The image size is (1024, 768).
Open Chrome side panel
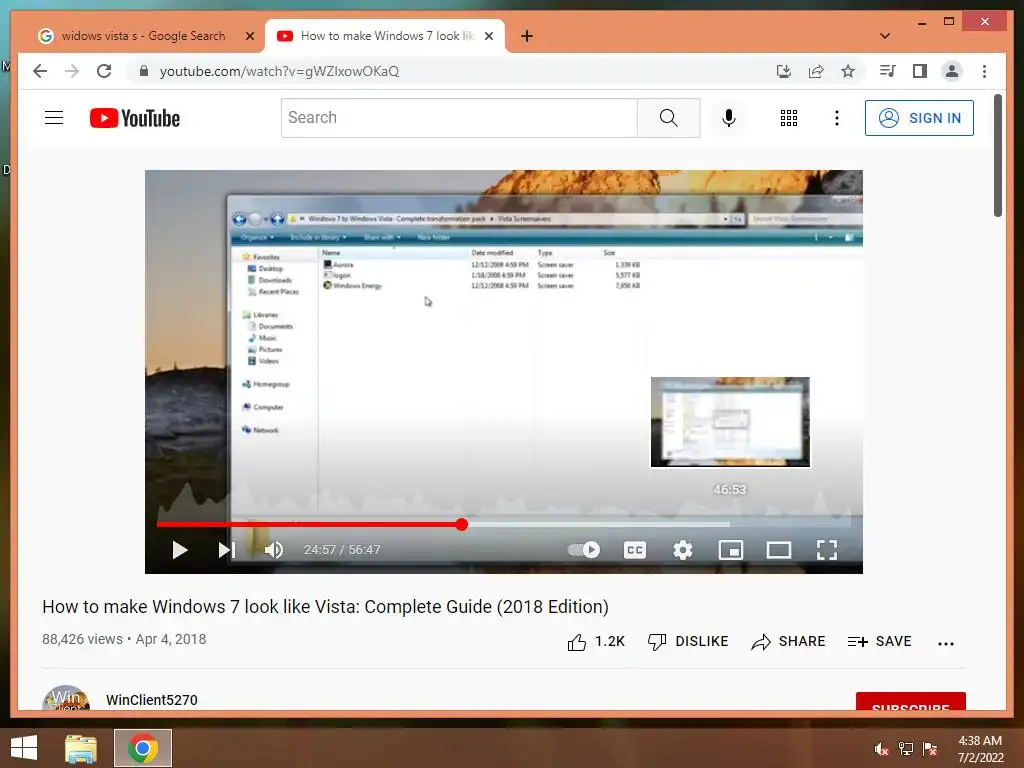point(920,71)
